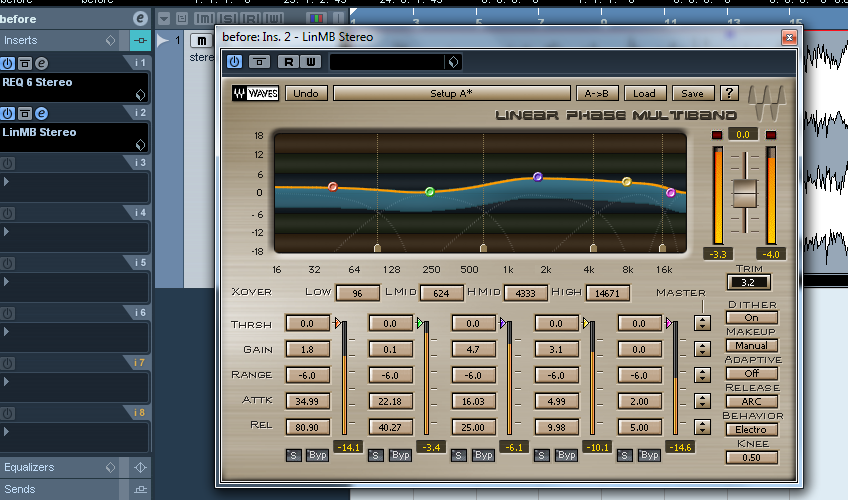The height and width of the screenshot is (500, 848).
Task: Click the Waves logo
Action: (255, 94)
